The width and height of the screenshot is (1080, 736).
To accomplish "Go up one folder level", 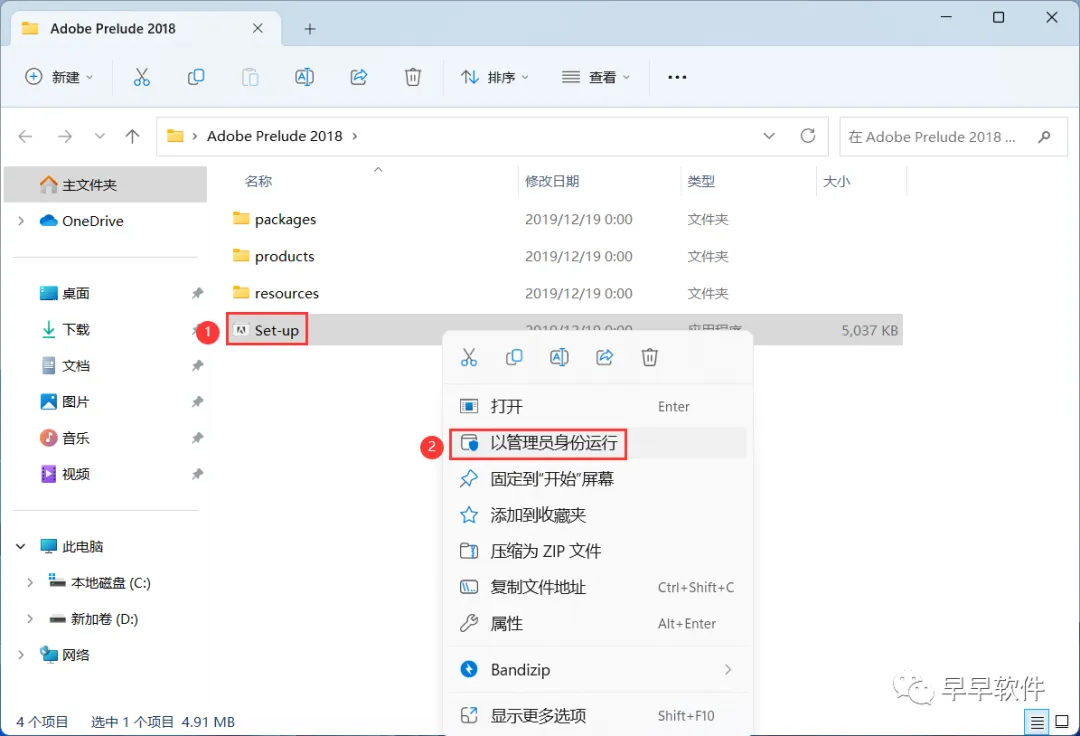I will (132, 136).
